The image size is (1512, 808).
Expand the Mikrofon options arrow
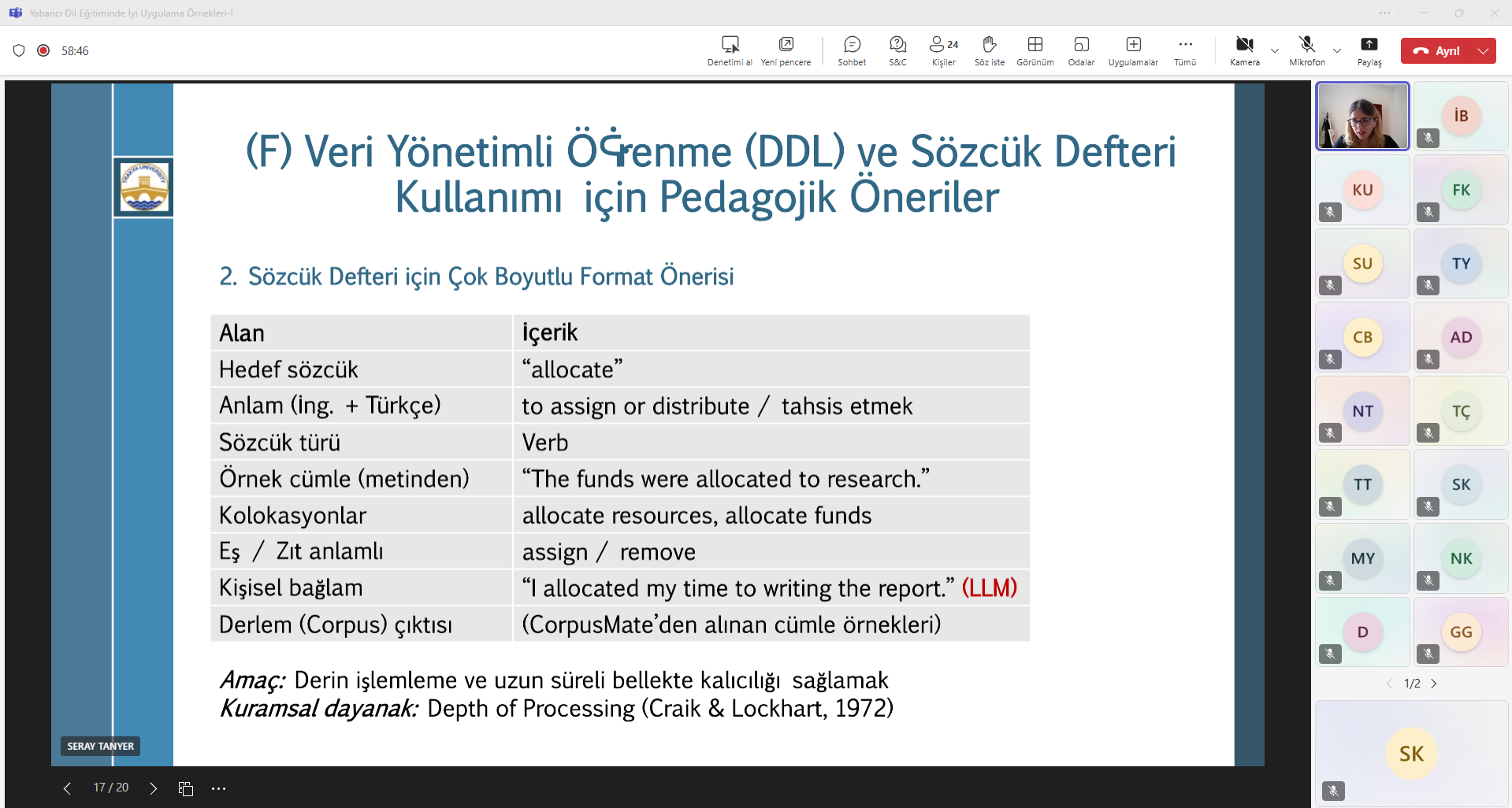pos(1336,51)
